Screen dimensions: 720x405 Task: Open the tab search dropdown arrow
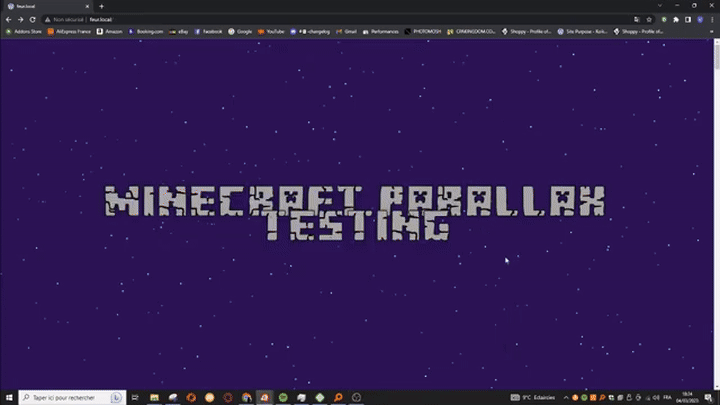pos(659,6)
